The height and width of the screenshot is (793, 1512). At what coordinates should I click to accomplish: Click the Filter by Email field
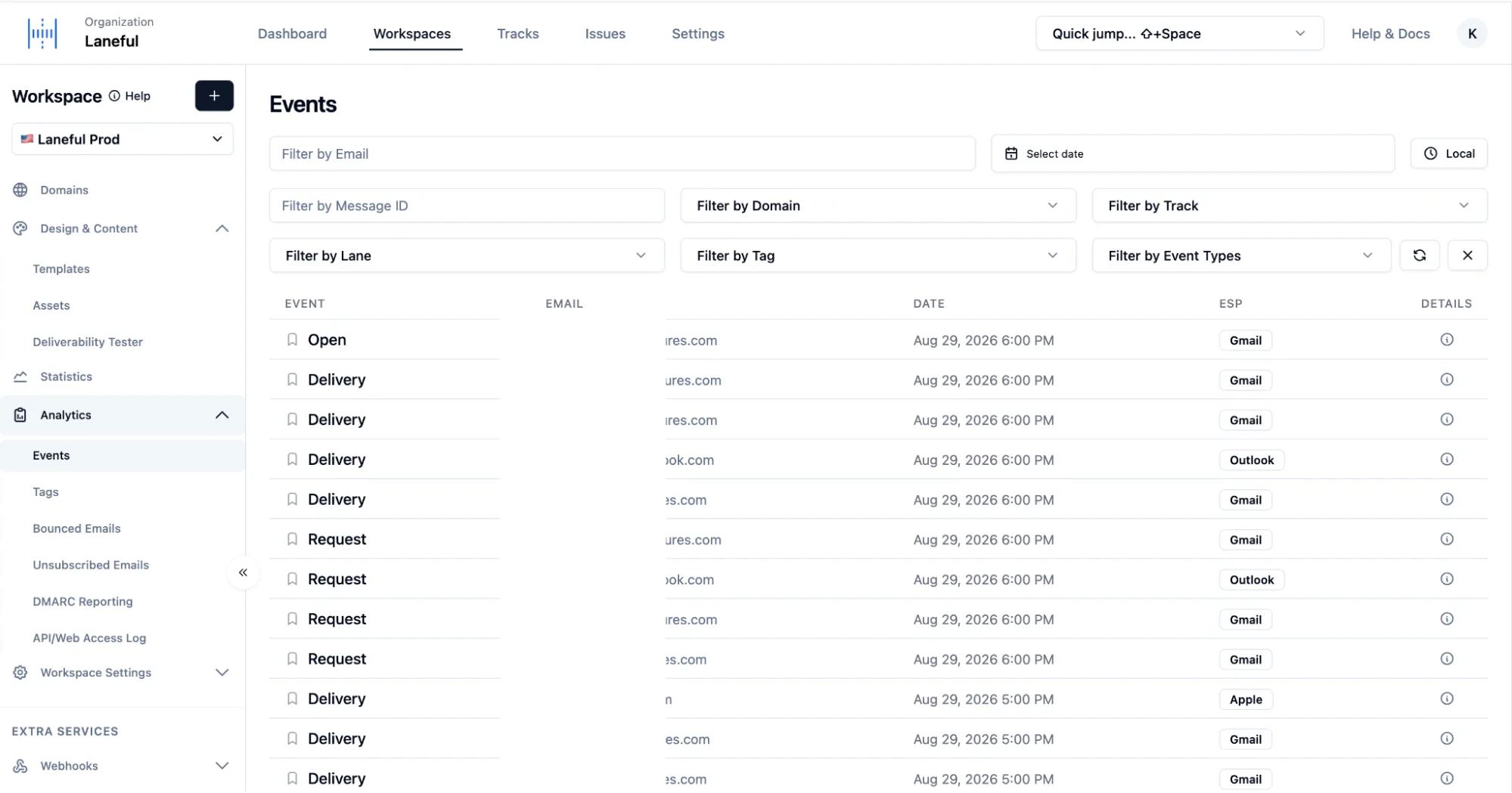pos(622,153)
